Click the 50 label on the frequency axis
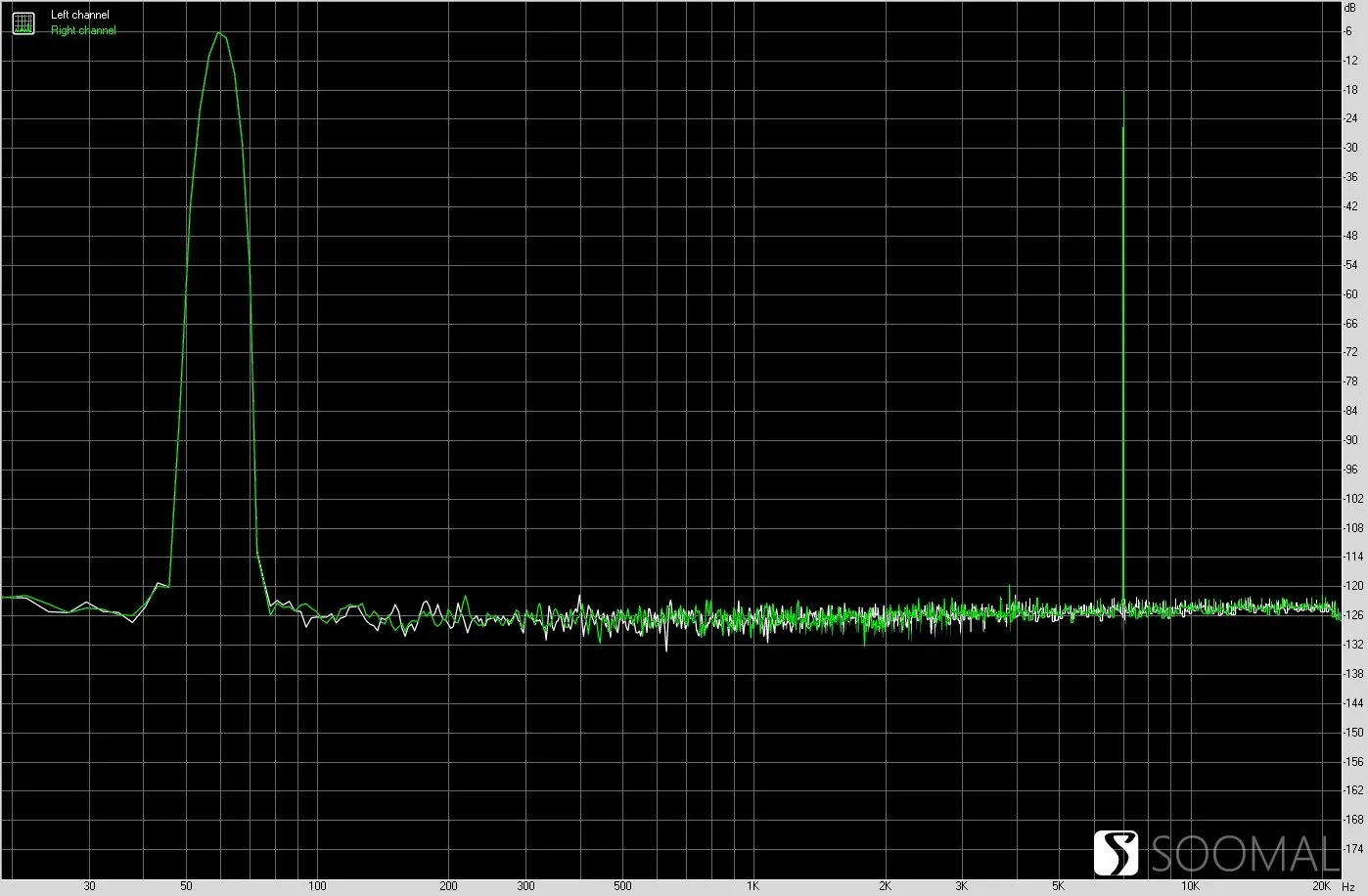Viewport: 1368px width, 896px height. point(186,886)
